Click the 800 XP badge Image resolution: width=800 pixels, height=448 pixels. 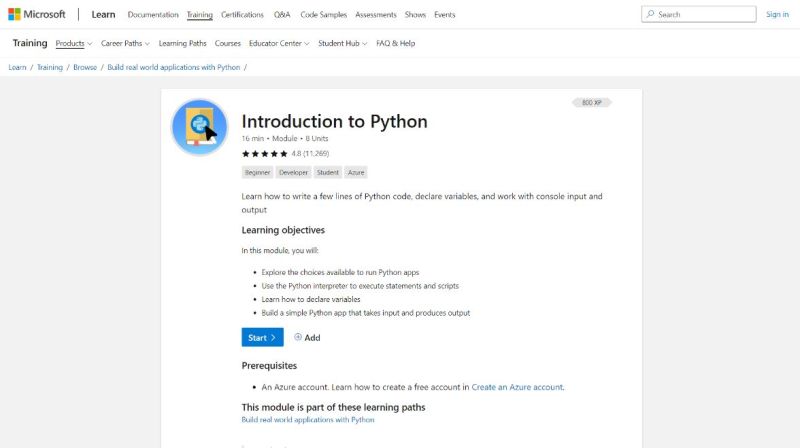(x=591, y=103)
